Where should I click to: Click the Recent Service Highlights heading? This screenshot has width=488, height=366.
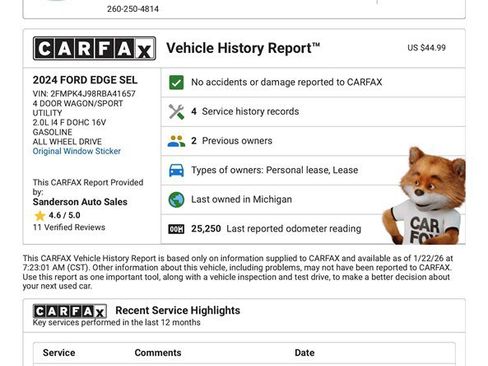click(178, 310)
